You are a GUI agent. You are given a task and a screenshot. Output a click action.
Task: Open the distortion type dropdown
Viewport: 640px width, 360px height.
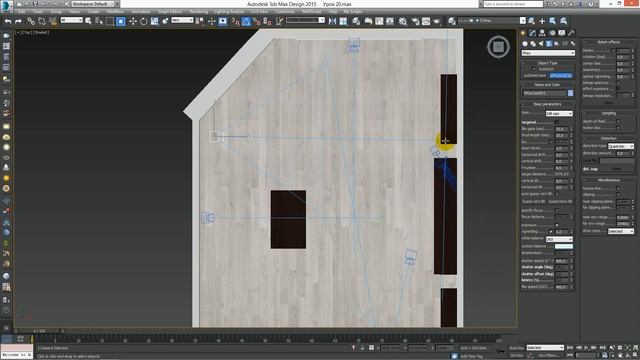point(621,146)
